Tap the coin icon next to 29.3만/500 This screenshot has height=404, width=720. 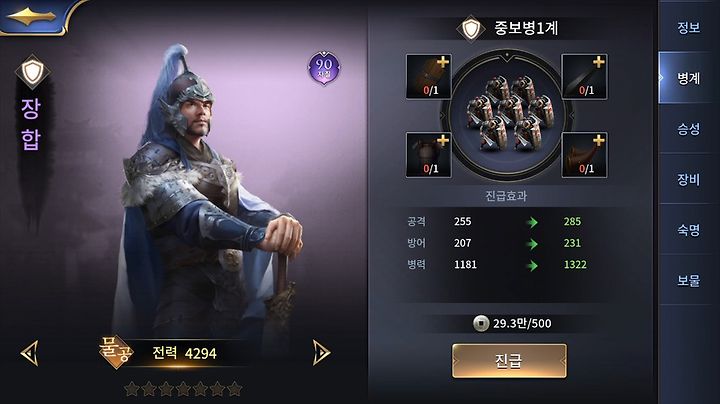click(481, 323)
